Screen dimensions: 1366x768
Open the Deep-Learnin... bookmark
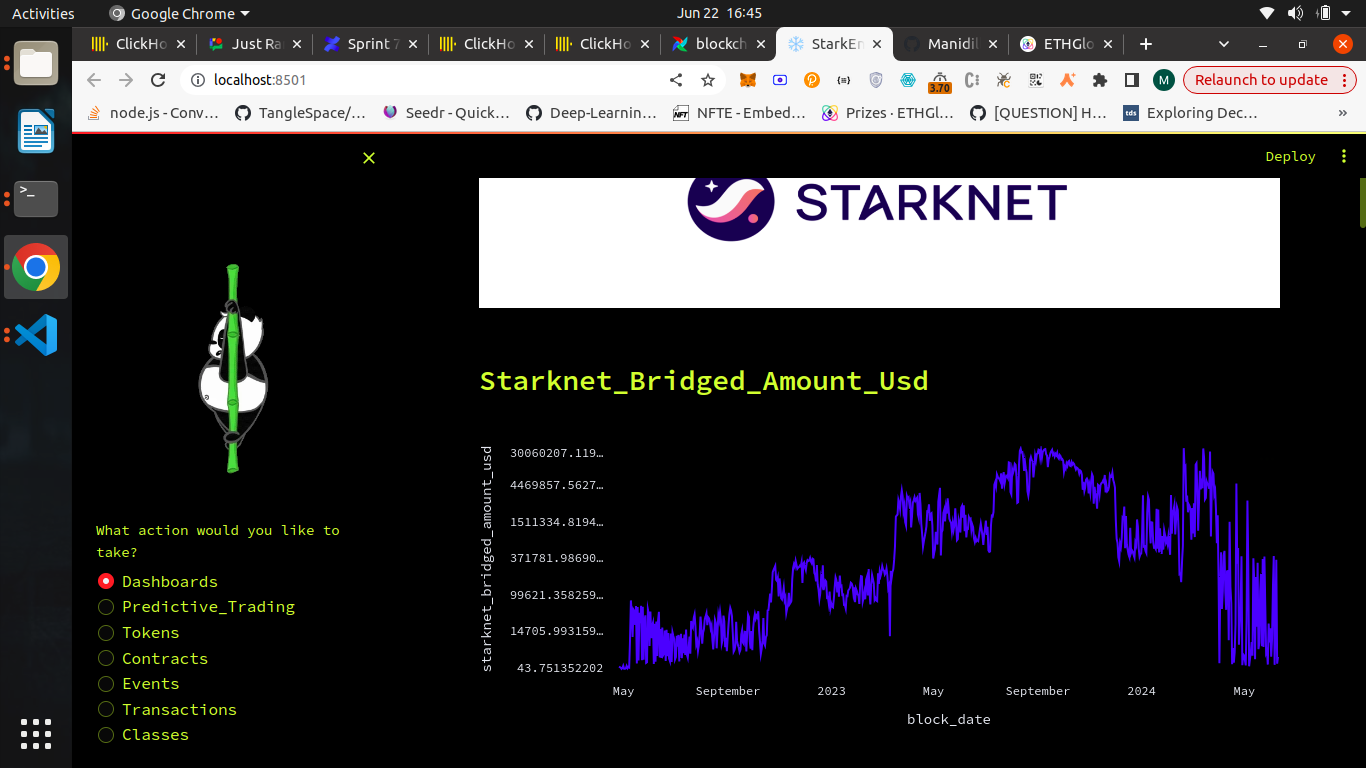592,113
